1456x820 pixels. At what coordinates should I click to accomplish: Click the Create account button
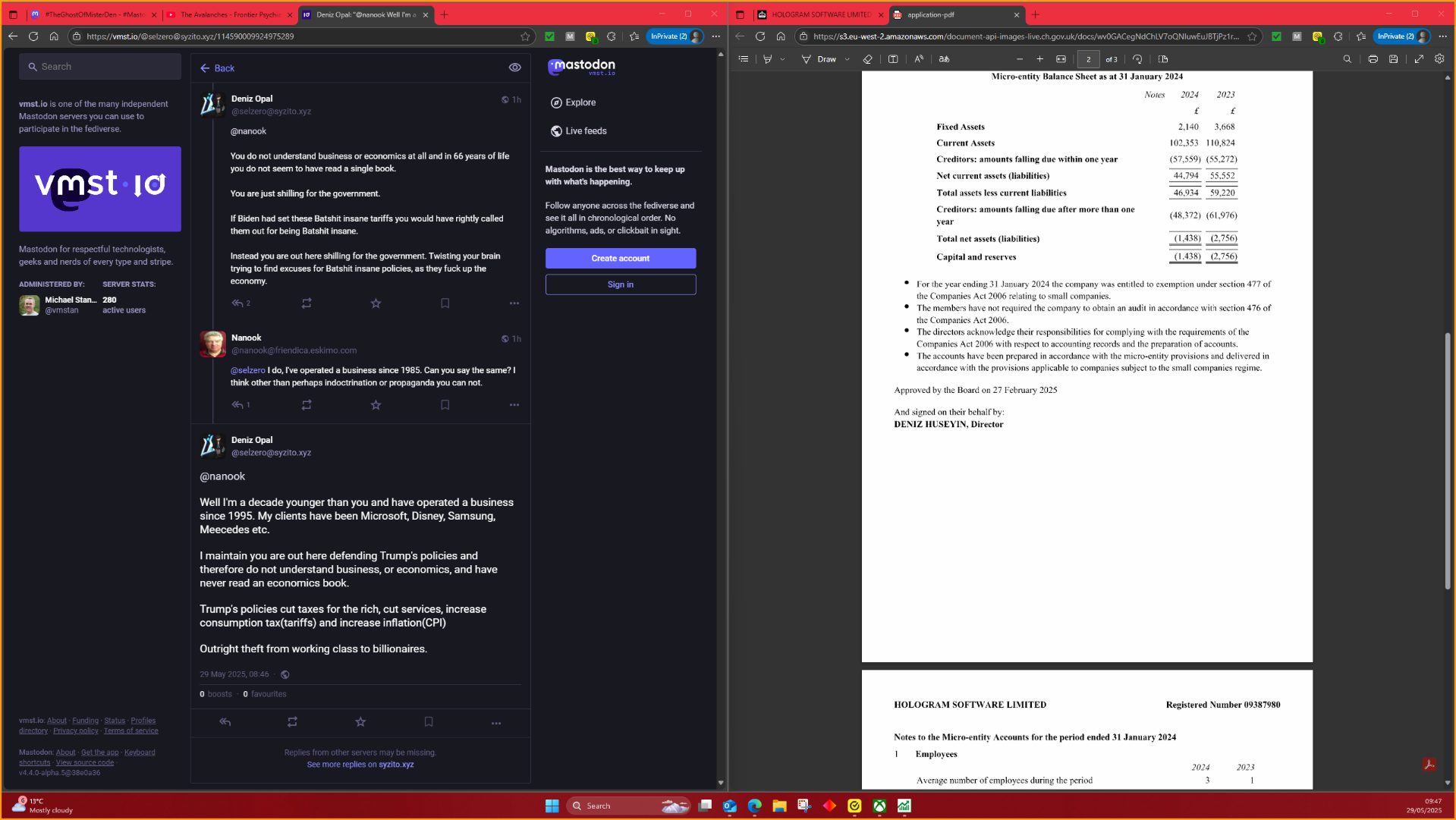tap(621, 259)
